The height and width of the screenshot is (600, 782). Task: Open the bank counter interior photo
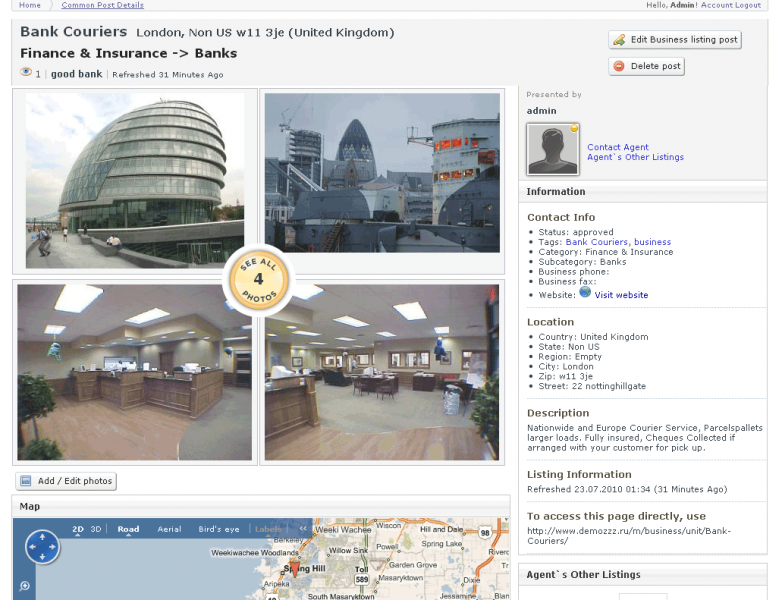(135, 373)
